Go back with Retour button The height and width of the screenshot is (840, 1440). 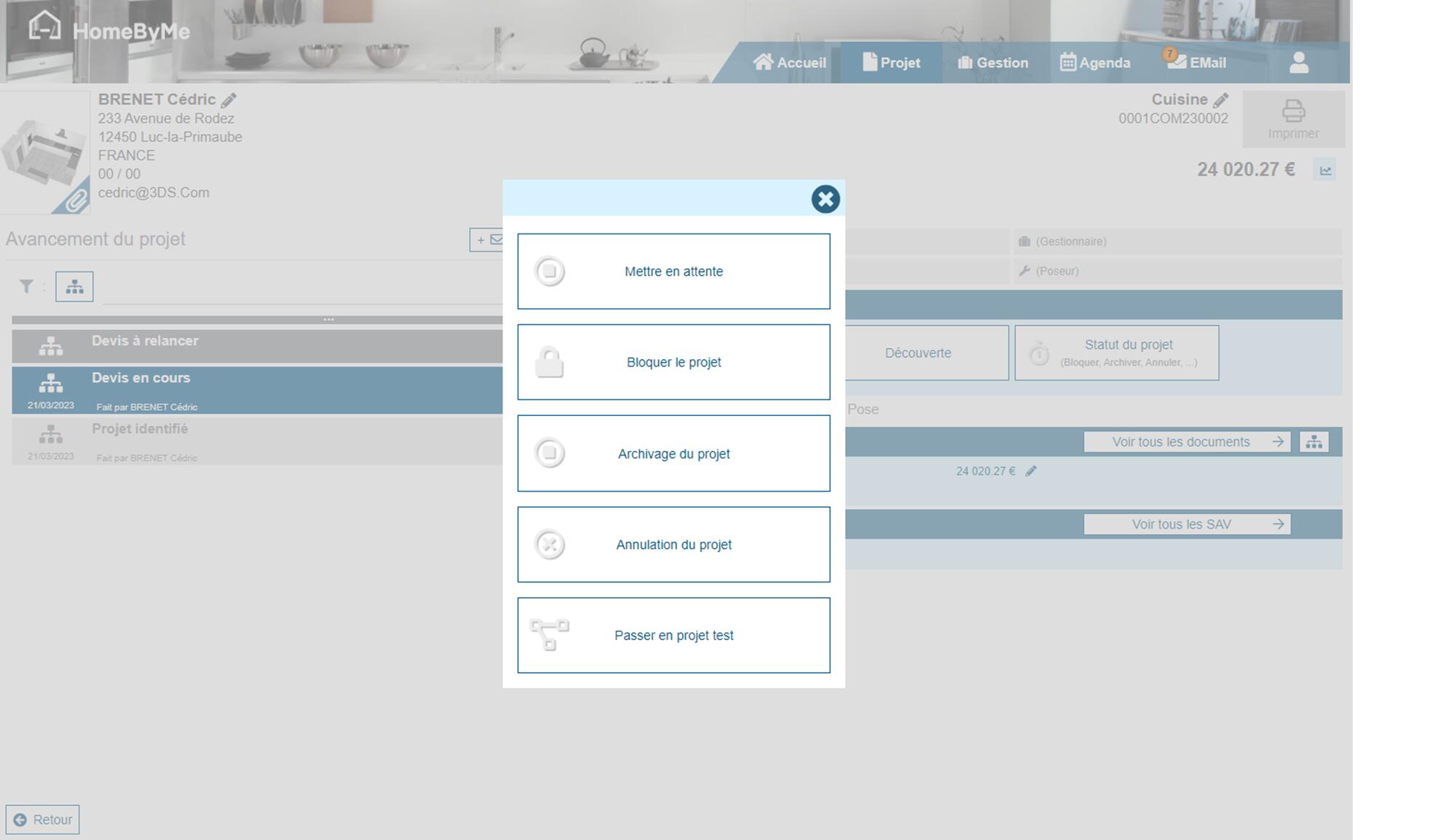pos(43,820)
